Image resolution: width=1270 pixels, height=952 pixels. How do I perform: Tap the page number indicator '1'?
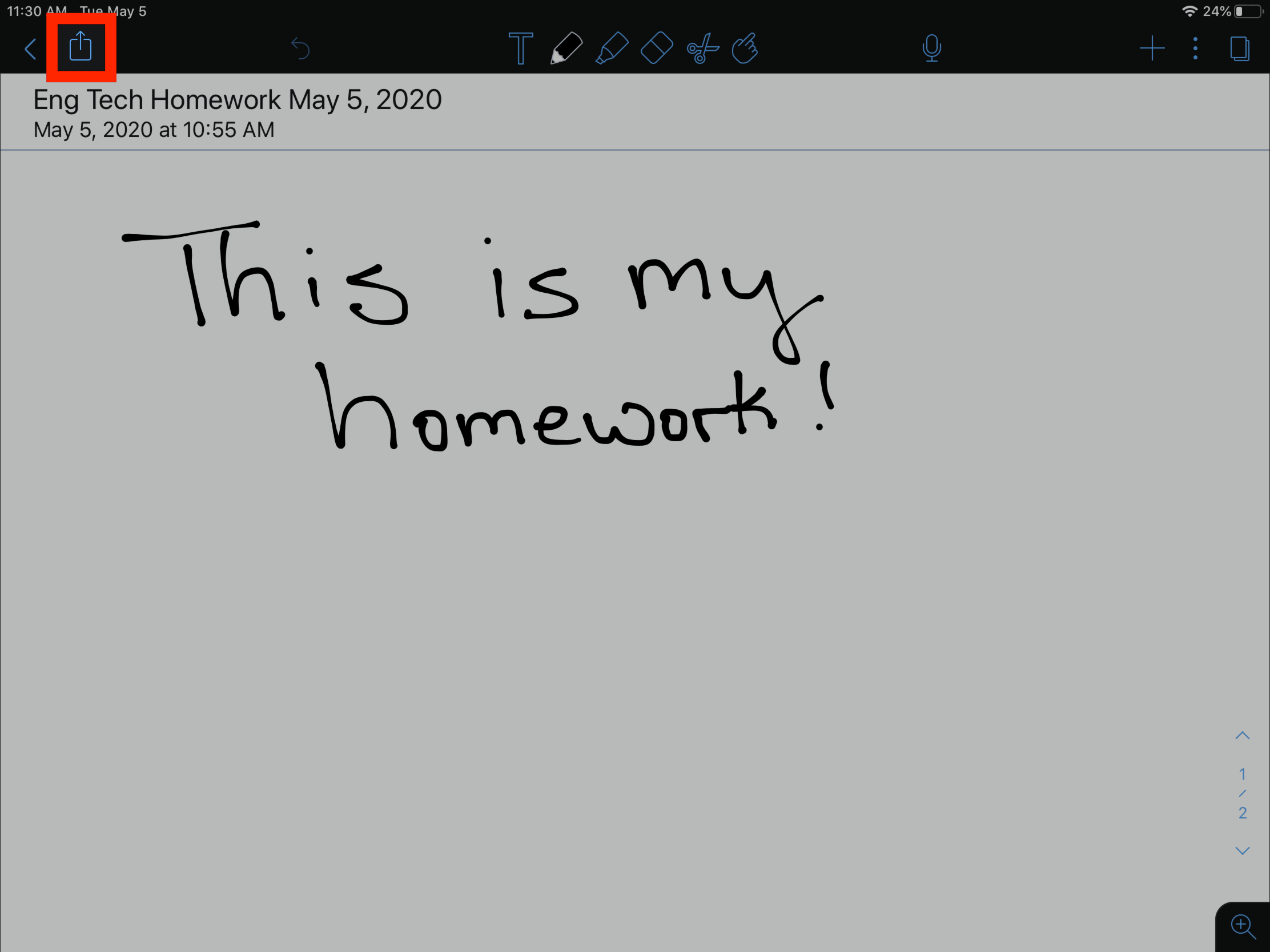1243,774
